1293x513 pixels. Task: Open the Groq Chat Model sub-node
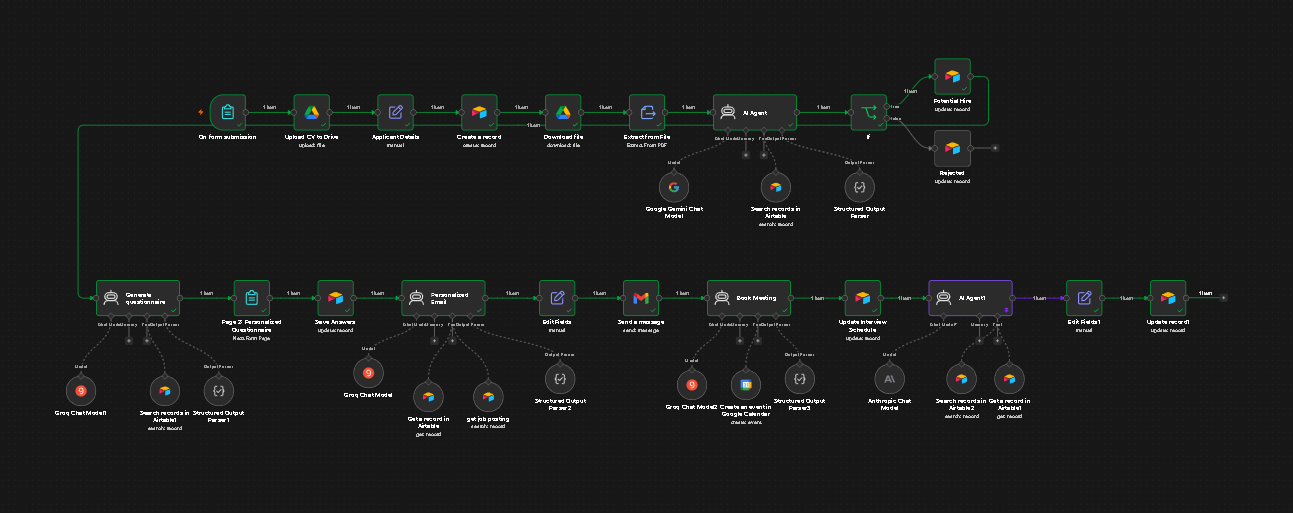point(369,373)
